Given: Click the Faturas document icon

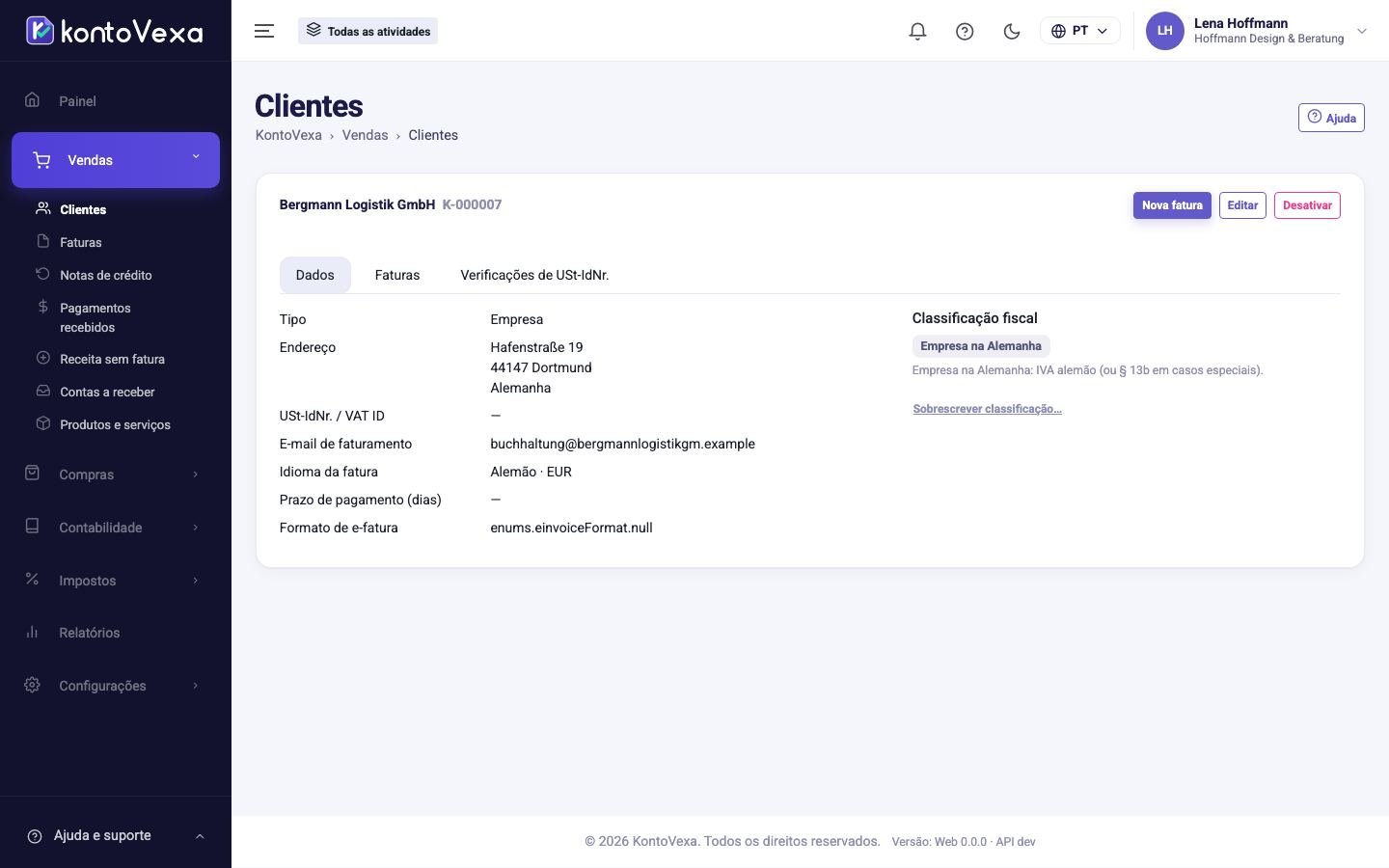Looking at the screenshot, I should 42,241.
